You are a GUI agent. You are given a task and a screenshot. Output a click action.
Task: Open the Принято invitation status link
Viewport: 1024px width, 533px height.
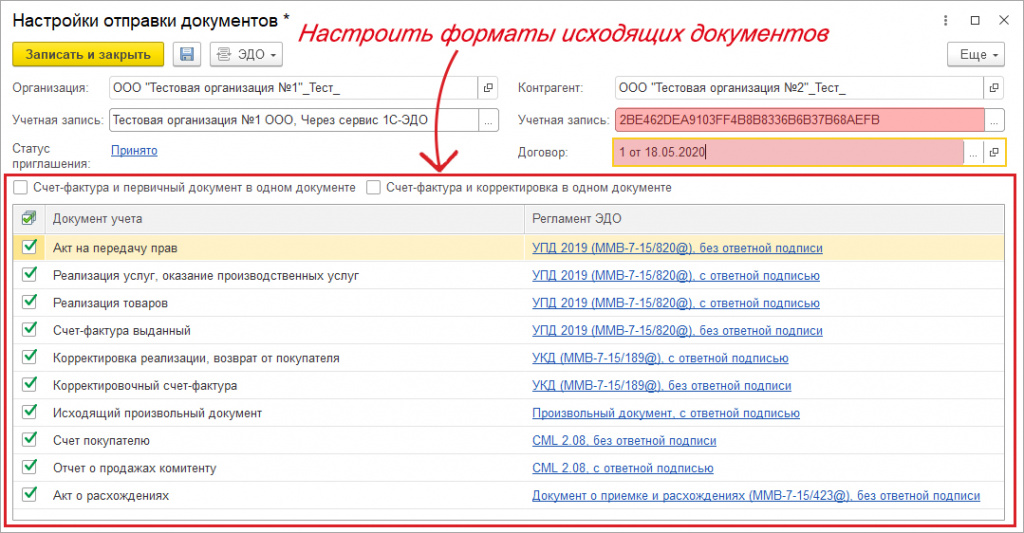[x=134, y=150]
